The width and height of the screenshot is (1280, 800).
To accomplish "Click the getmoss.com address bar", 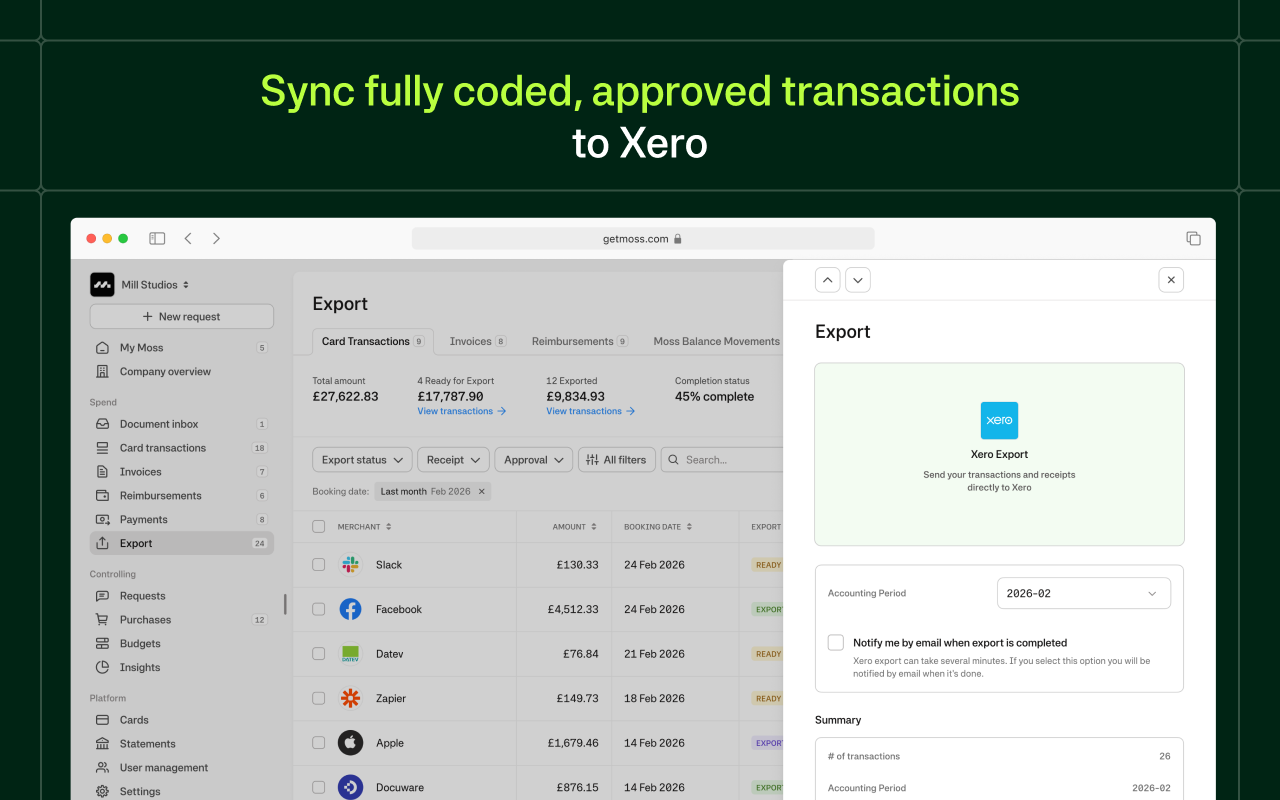I will pyautogui.click(x=643, y=239).
